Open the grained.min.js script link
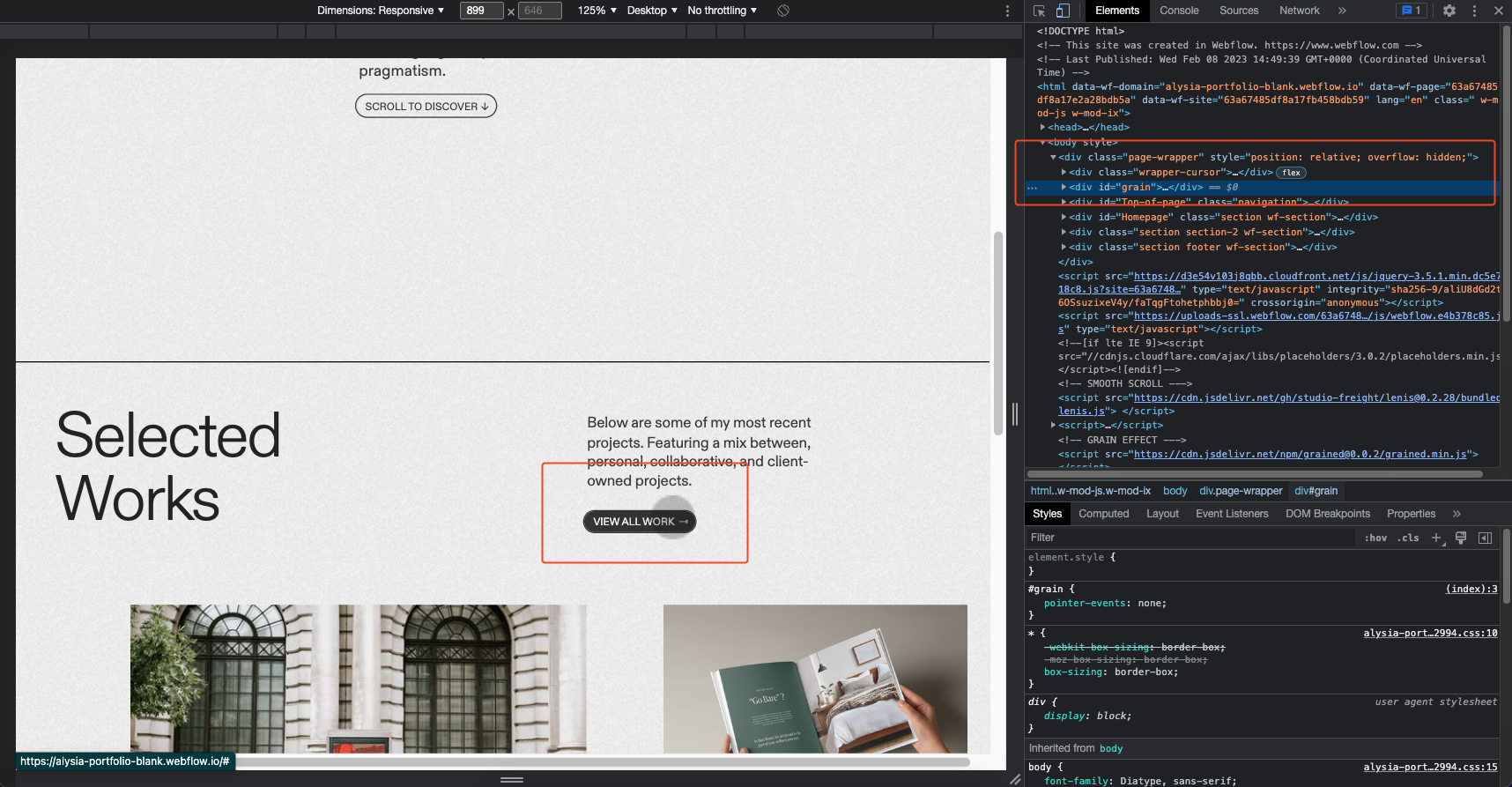The height and width of the screenshot is (787, 1512). pos(1301,455)
